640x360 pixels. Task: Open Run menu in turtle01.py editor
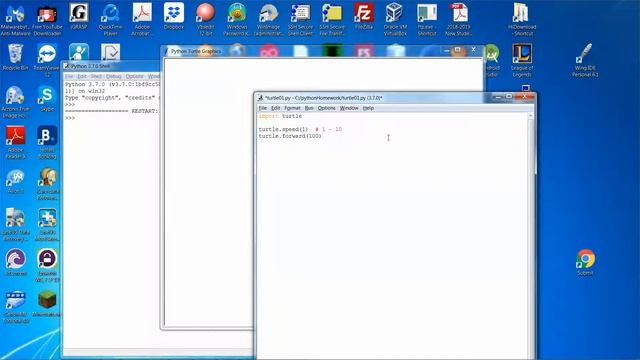click(309, 108)
